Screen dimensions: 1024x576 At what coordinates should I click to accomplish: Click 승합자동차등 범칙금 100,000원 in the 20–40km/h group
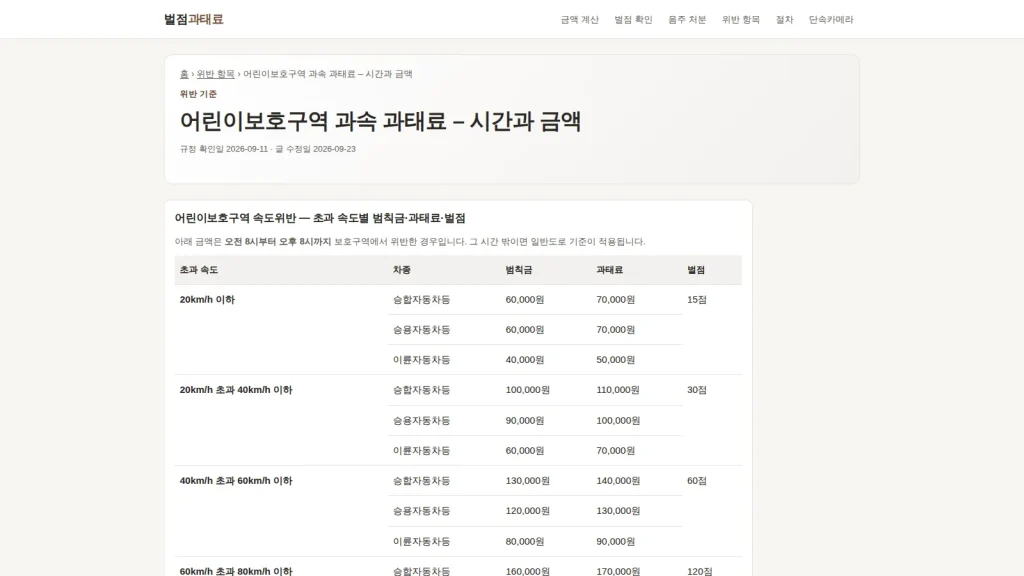[527, 390]
